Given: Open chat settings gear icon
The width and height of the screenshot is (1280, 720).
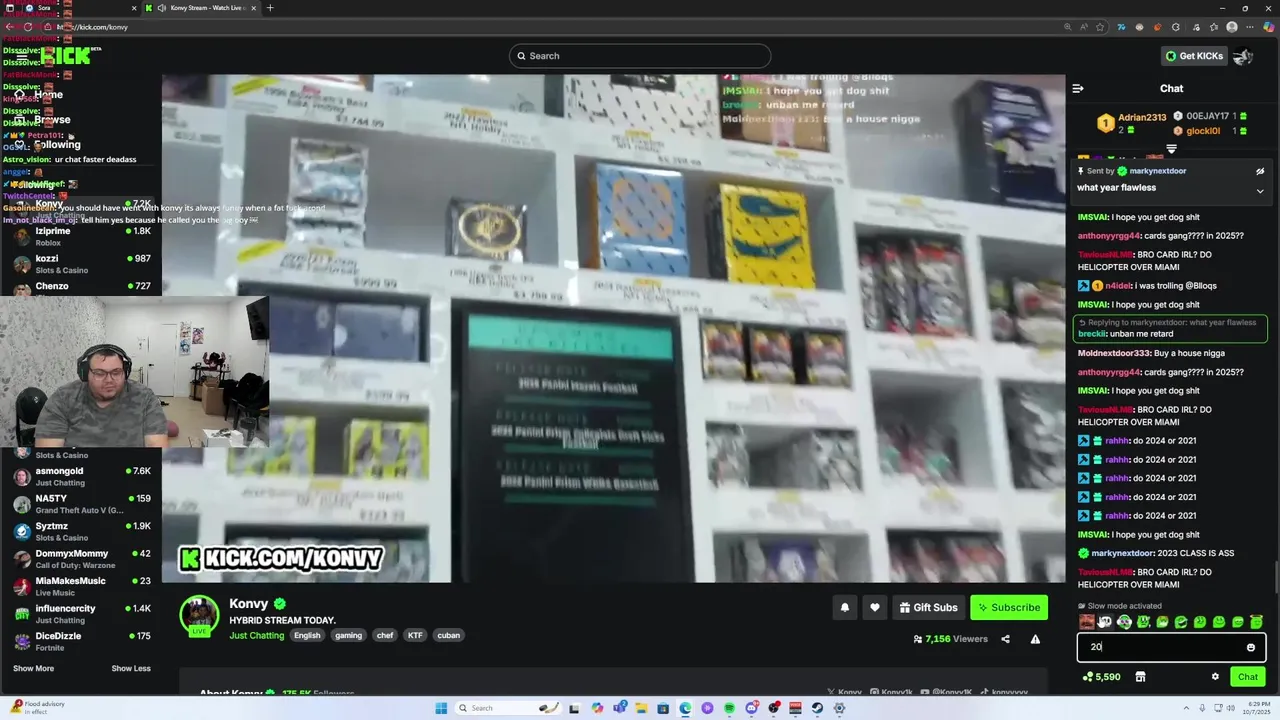Looking at the screenshot, I should point(1215,677).
